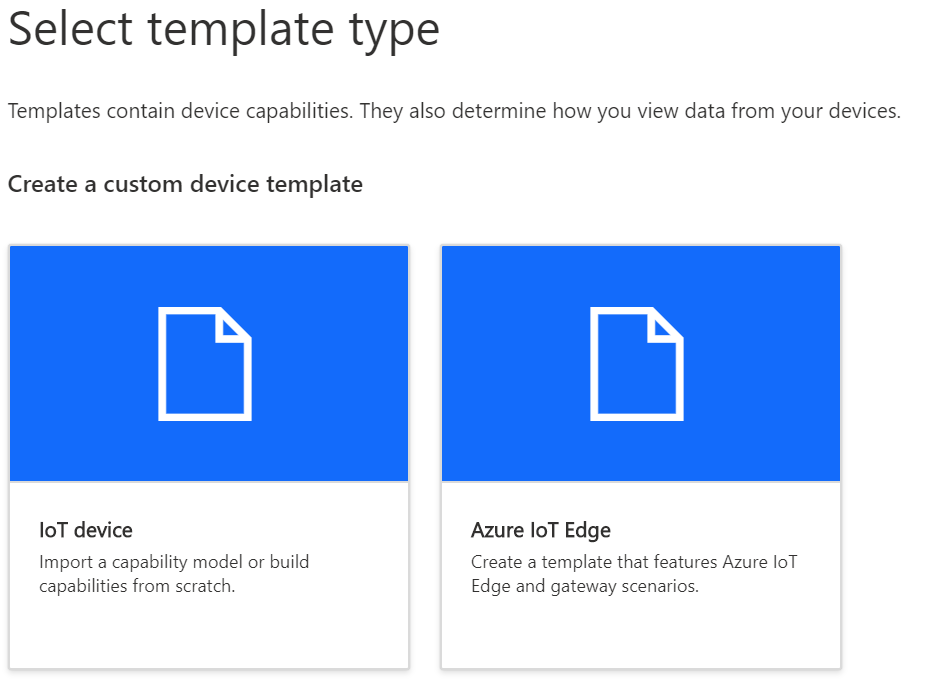The height and width of the screenshot is (694, 942).
Task: Click the Select template type heading
Action: [223, 30]
